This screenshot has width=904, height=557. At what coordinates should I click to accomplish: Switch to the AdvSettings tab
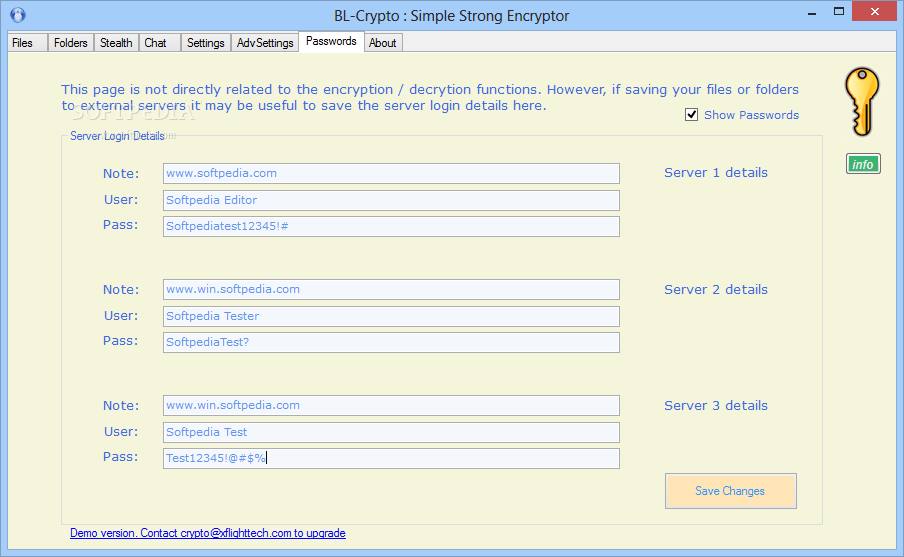coord(265,43)
